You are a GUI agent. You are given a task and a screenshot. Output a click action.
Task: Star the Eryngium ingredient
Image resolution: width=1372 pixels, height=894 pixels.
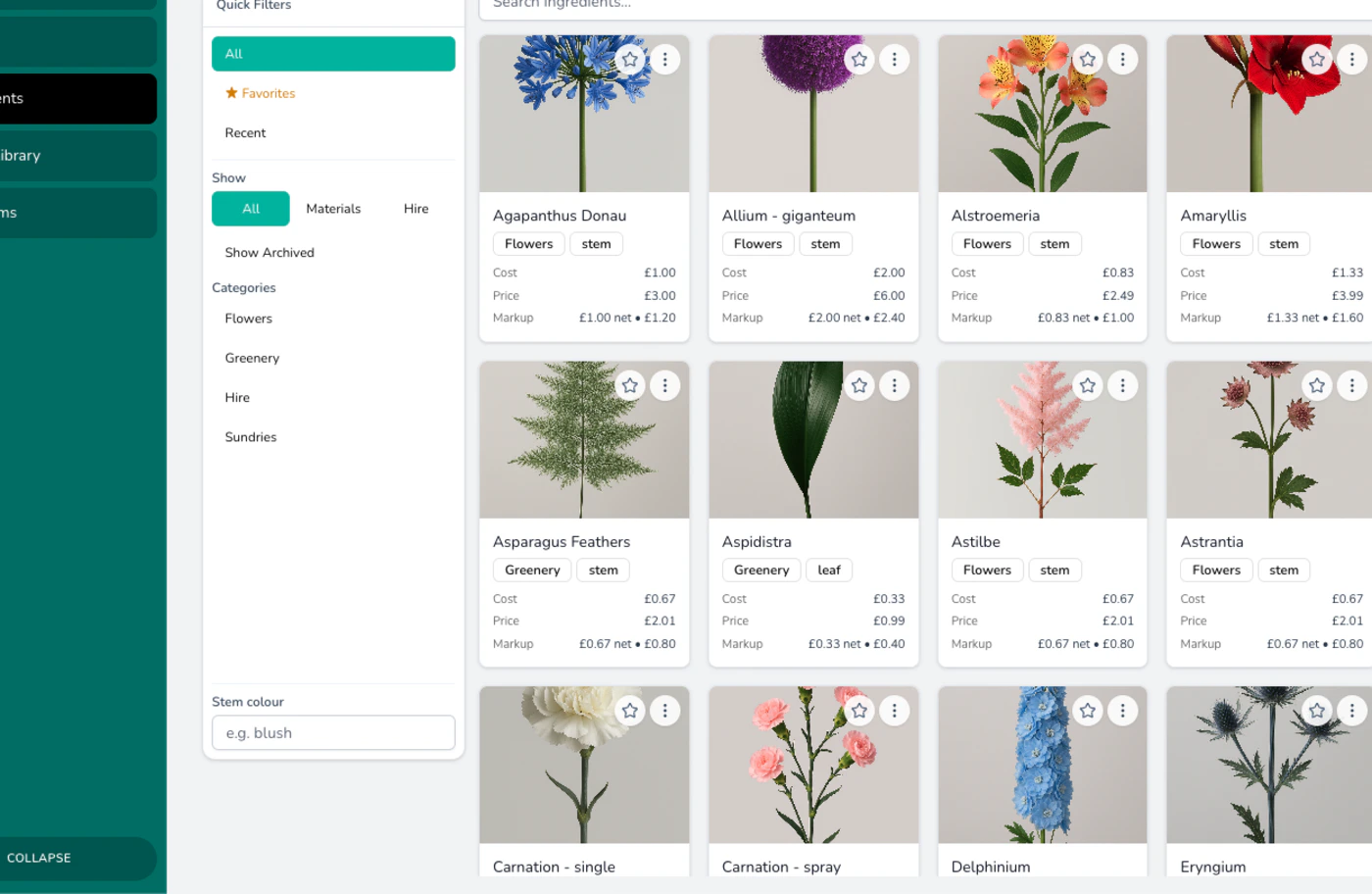(1317, 712)
